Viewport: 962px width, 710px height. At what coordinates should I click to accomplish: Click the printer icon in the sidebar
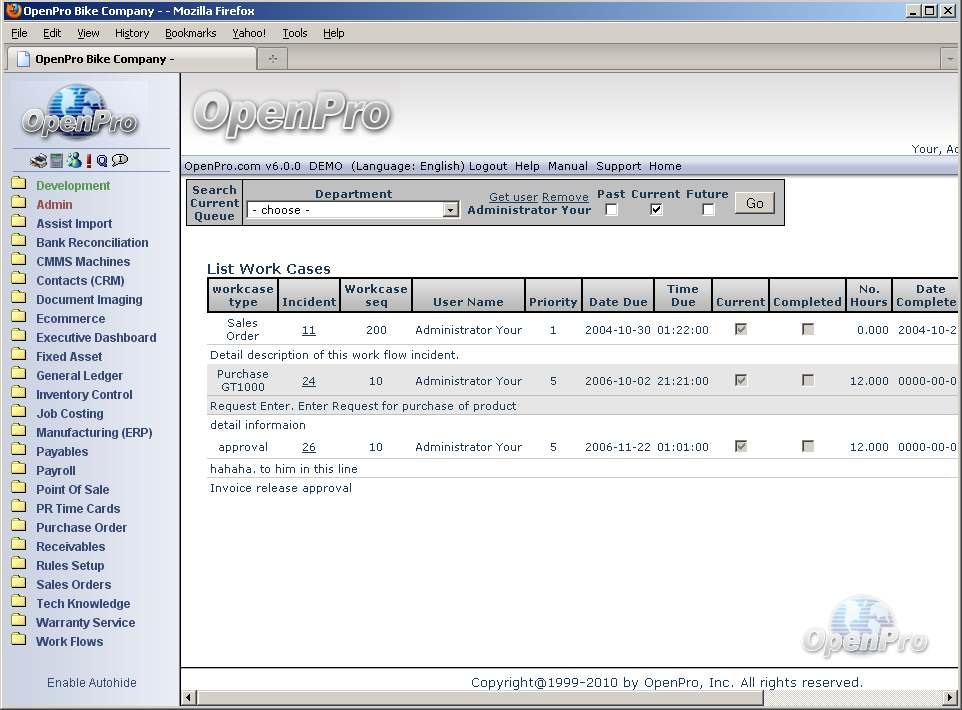[38, 160]
